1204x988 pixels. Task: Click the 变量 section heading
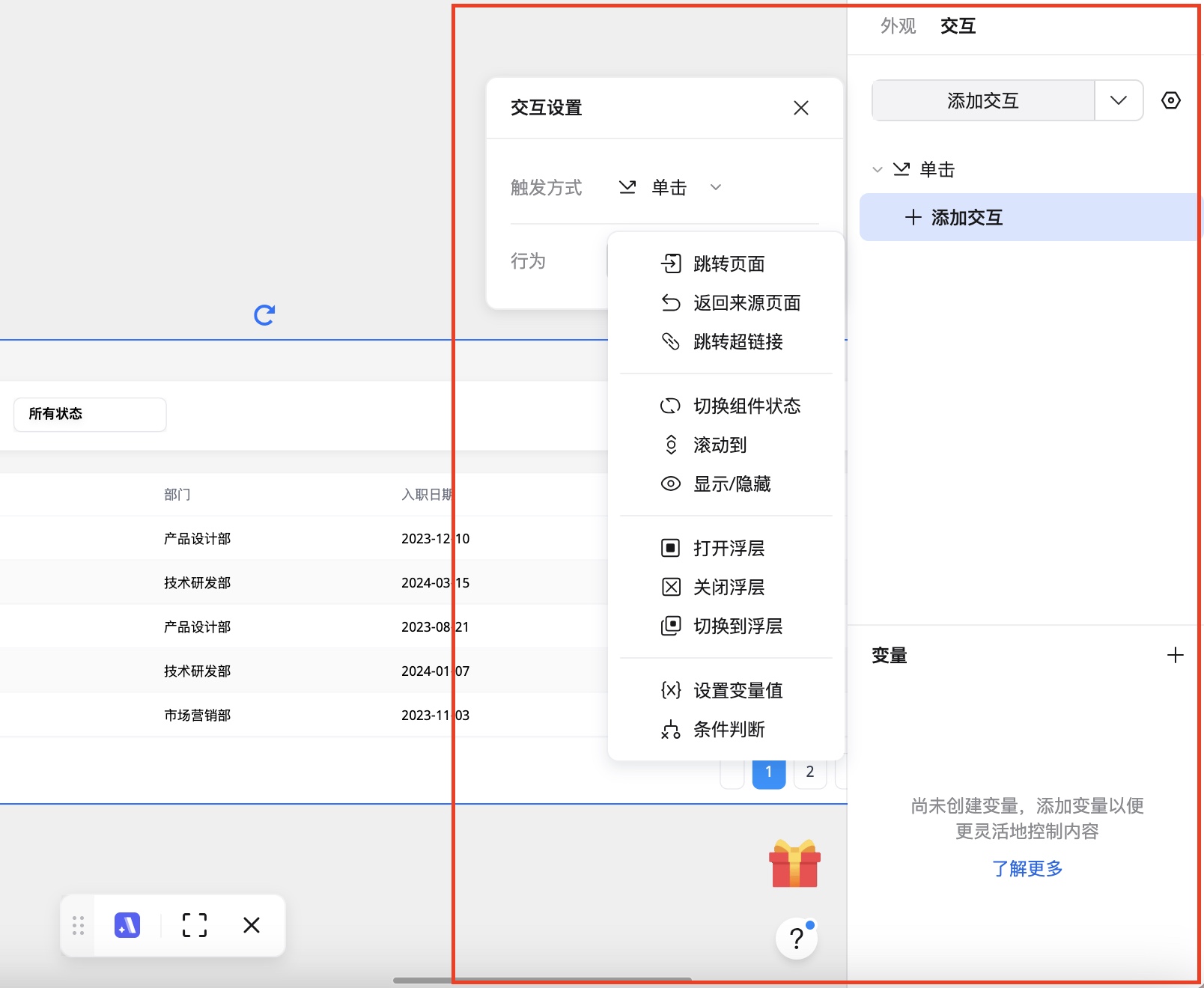point(890,656)
